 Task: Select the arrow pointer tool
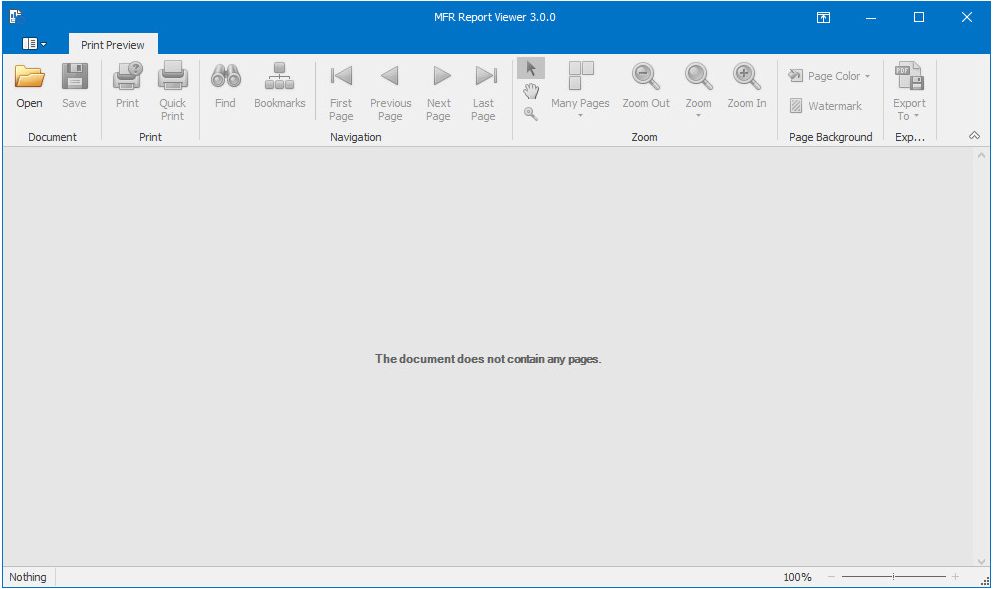pos(531,68)
